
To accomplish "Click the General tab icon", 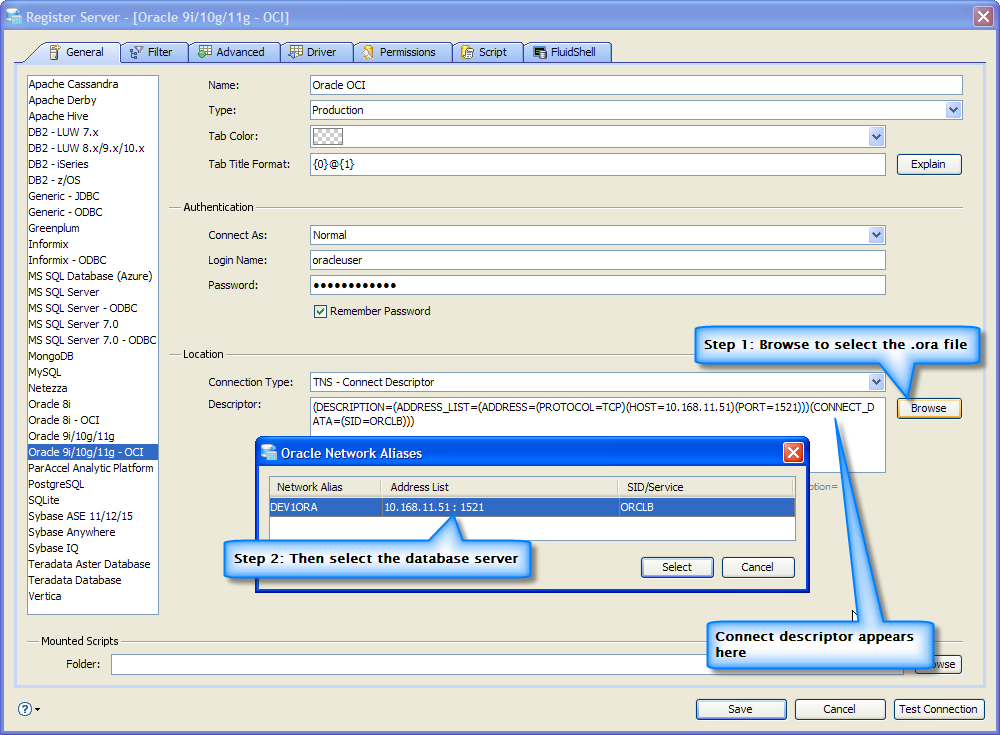I will pos(55,52).
